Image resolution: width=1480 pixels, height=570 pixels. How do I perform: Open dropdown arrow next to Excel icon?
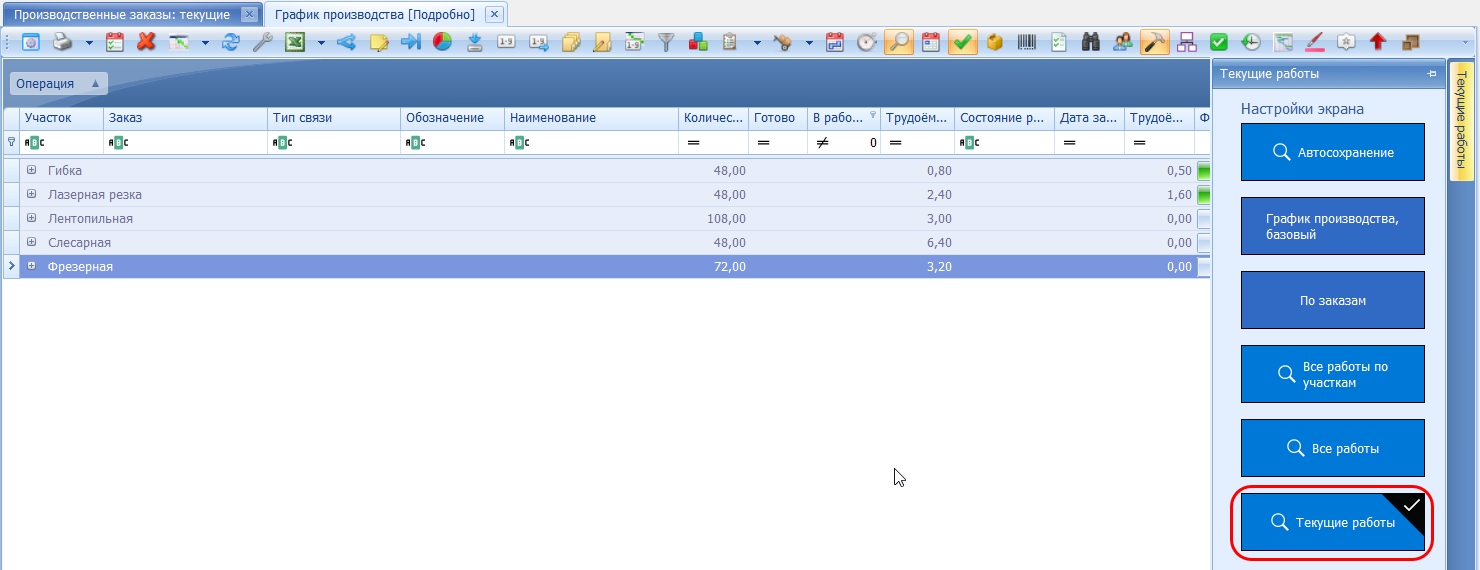coord(322,42)
